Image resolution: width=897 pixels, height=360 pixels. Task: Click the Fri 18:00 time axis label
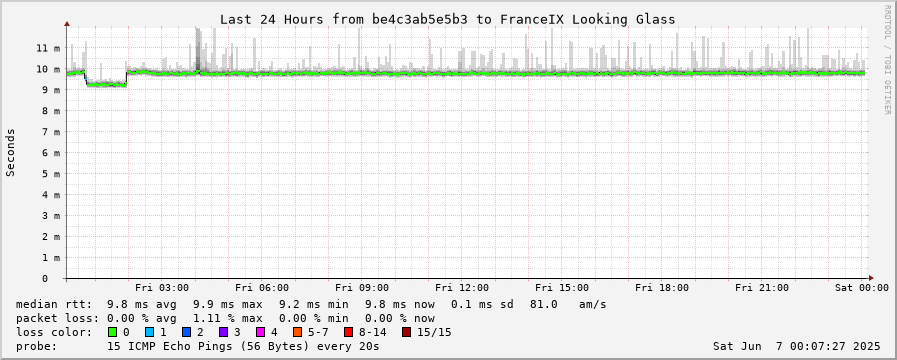(x=662, y=287)
